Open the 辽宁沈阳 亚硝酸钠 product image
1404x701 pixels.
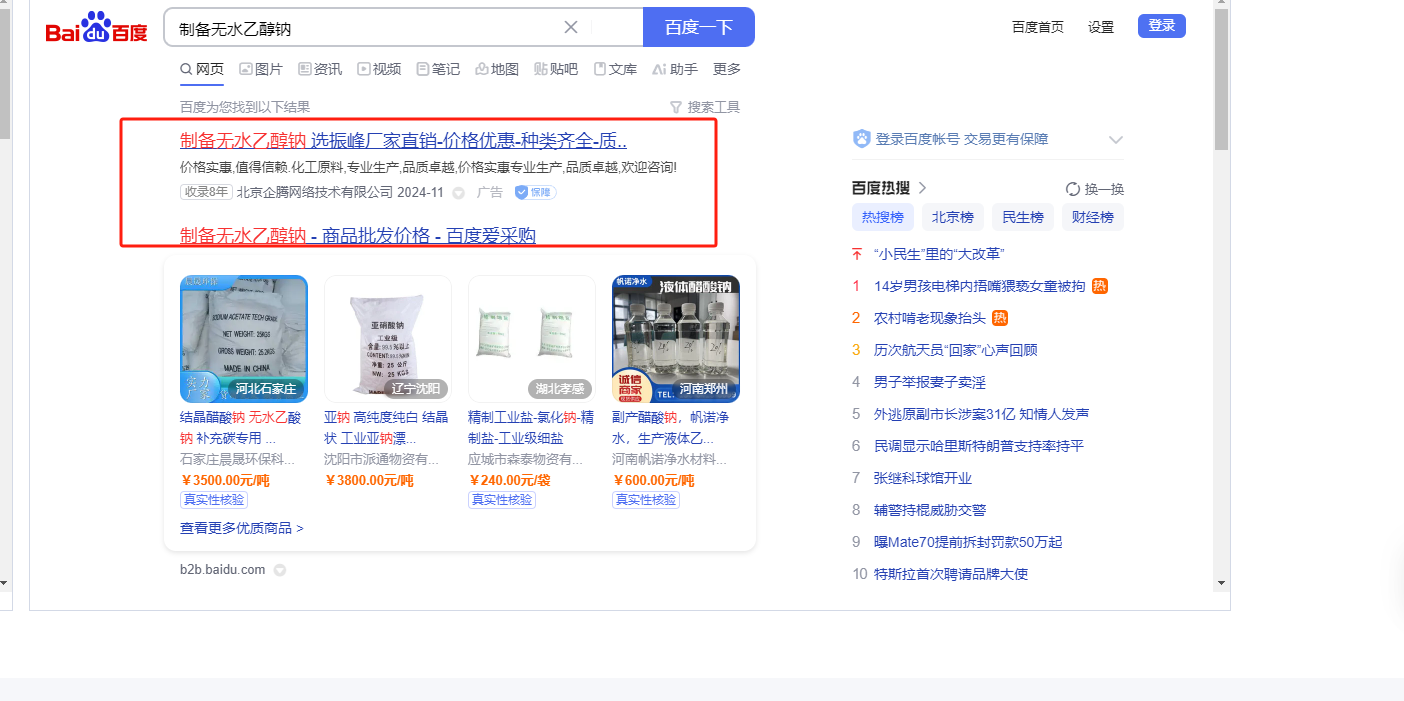click(388, 339)
